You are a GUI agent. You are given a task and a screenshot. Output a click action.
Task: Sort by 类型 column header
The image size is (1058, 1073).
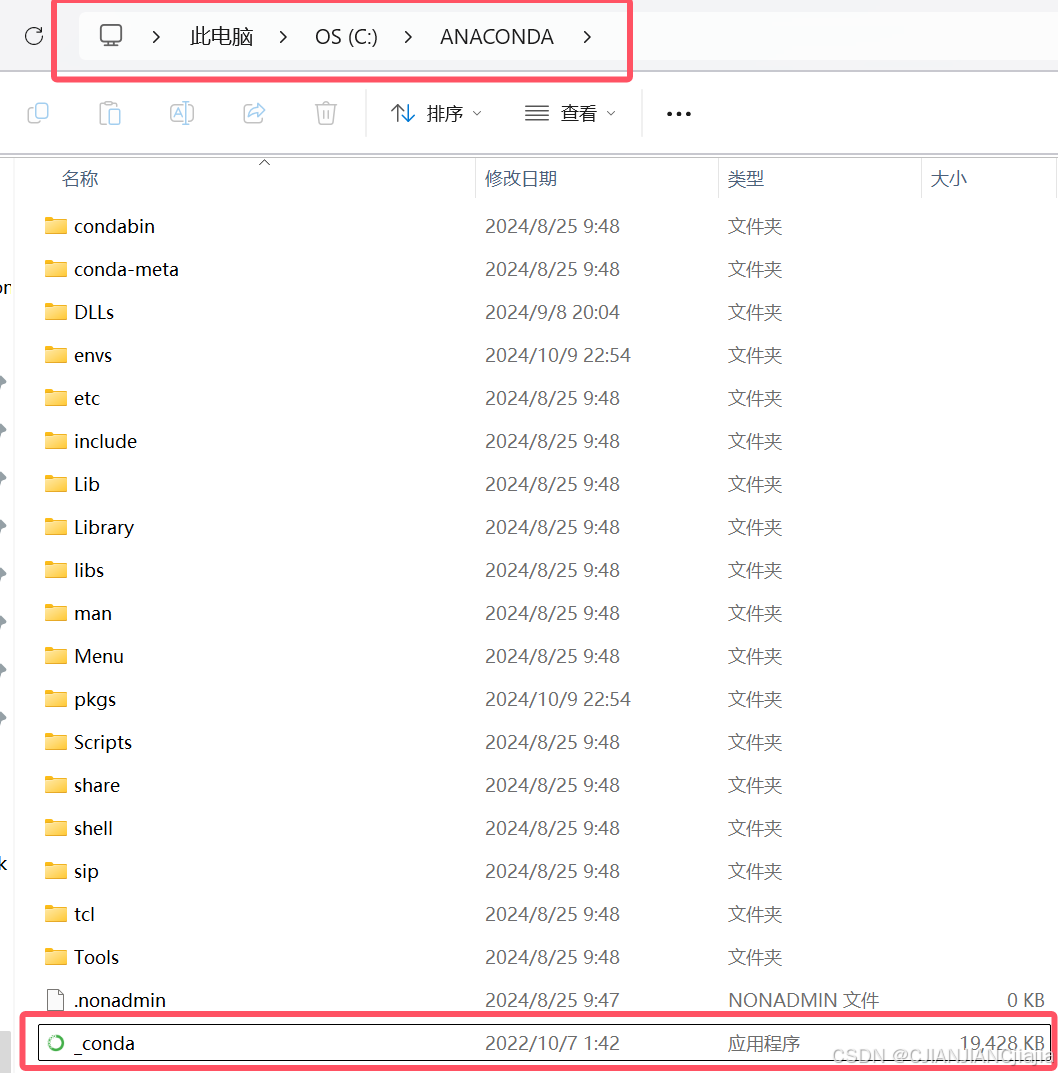click(746, 179)
